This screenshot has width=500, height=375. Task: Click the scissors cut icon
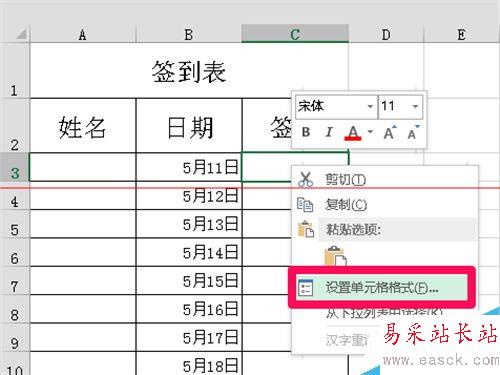coord(305,179)
